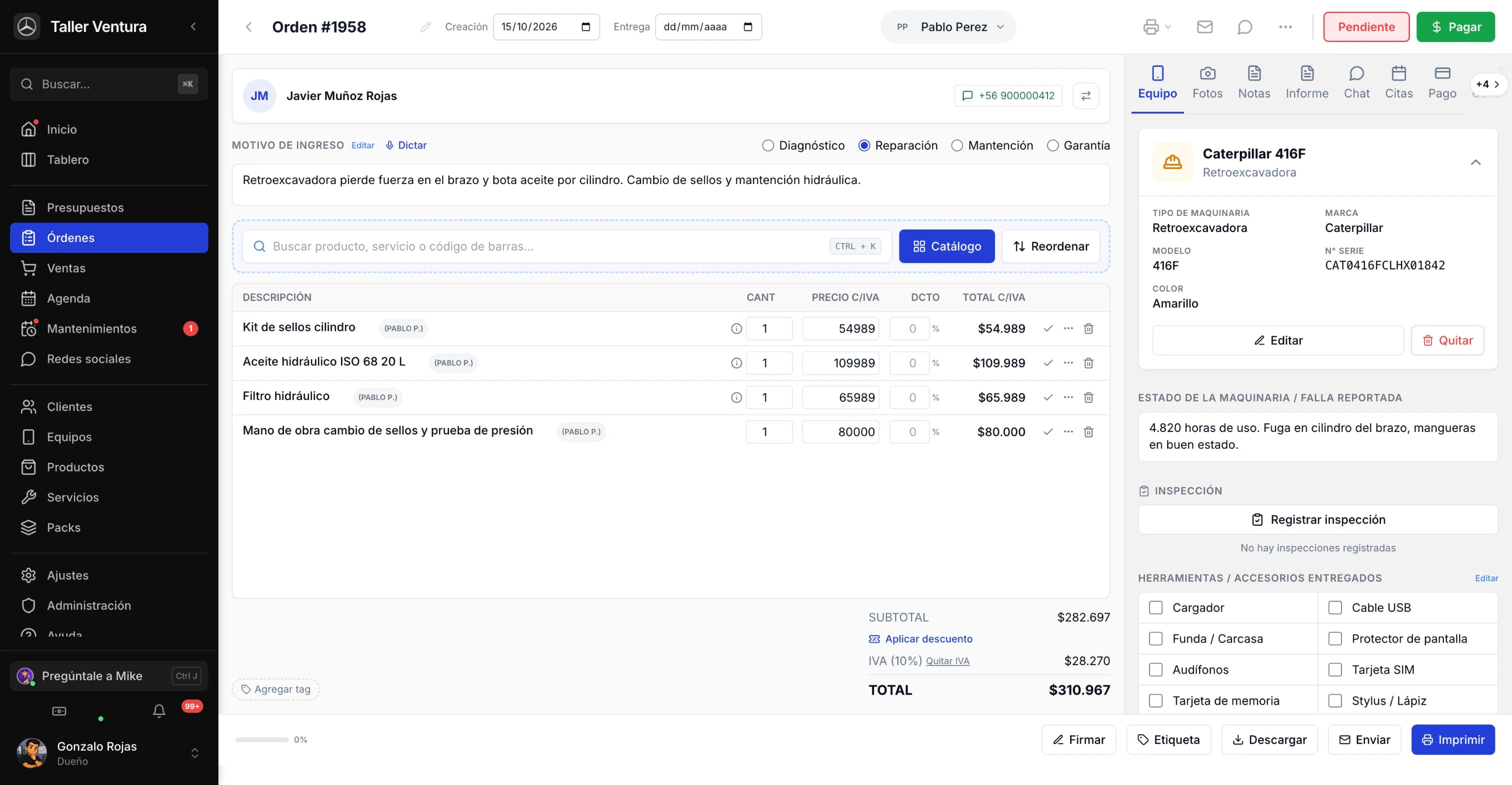This screenshot has width=1512, height=785.
Task: Click the green Pagar button
Action: tap(1455, 27)
